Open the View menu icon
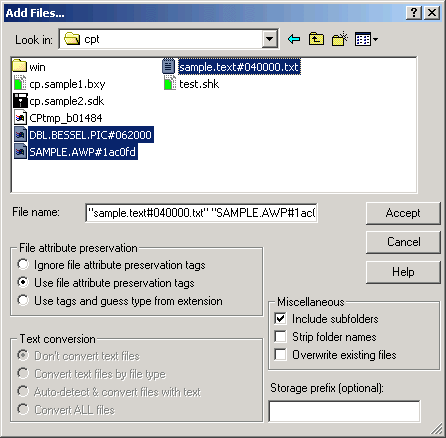 (366, 39)
